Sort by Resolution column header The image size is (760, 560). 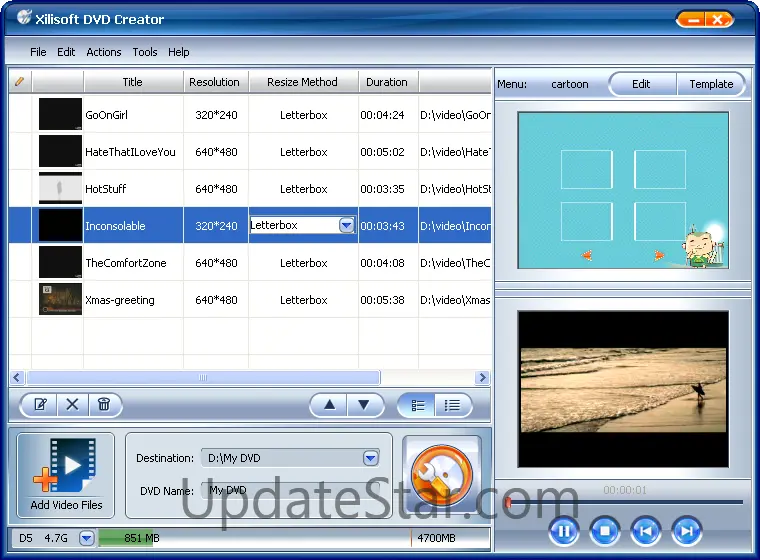coord(215,82)
